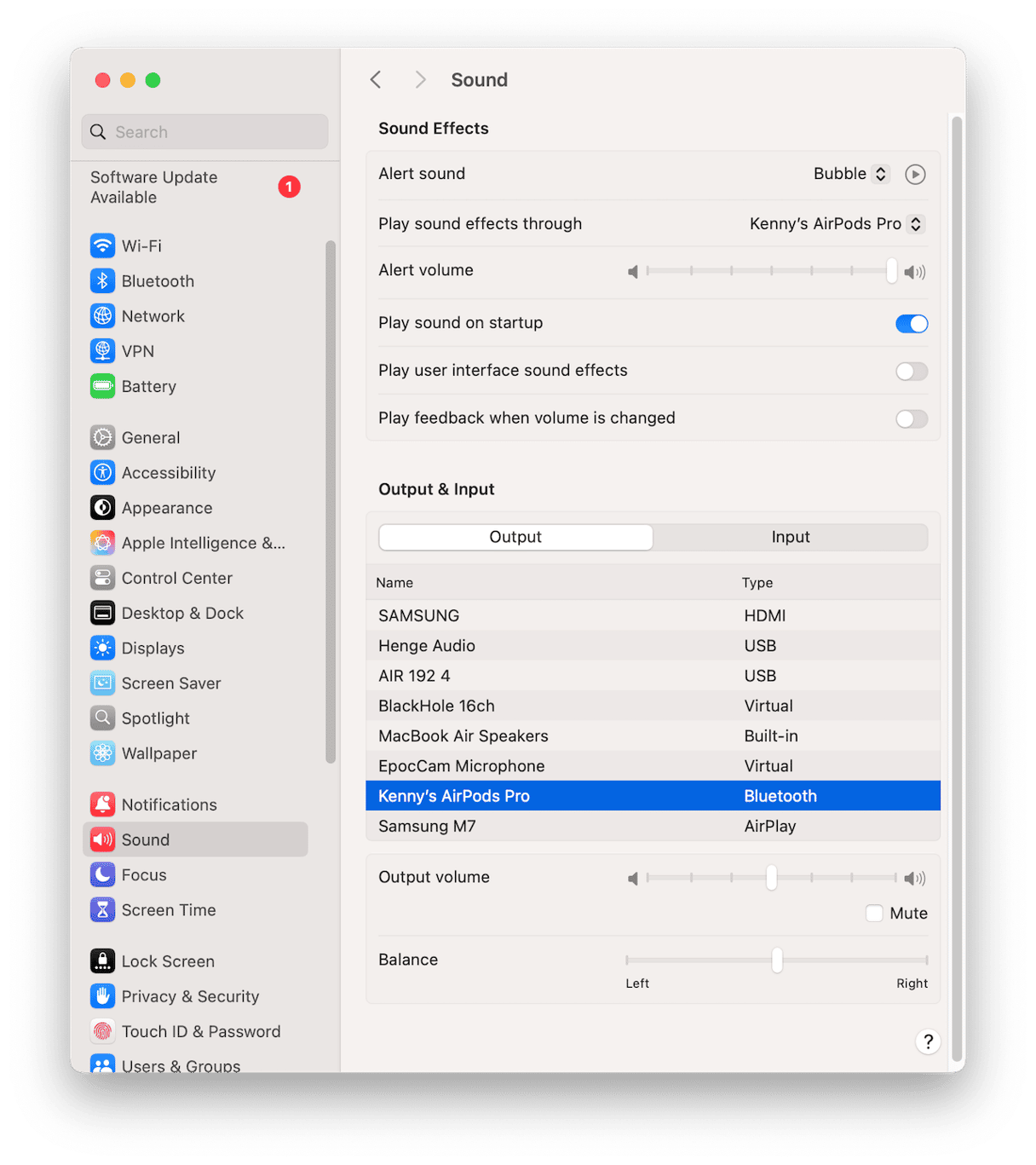Open Bluetooth icon in sidebar
This screenshot has width=1036, height=1165.
click(102, 280)
